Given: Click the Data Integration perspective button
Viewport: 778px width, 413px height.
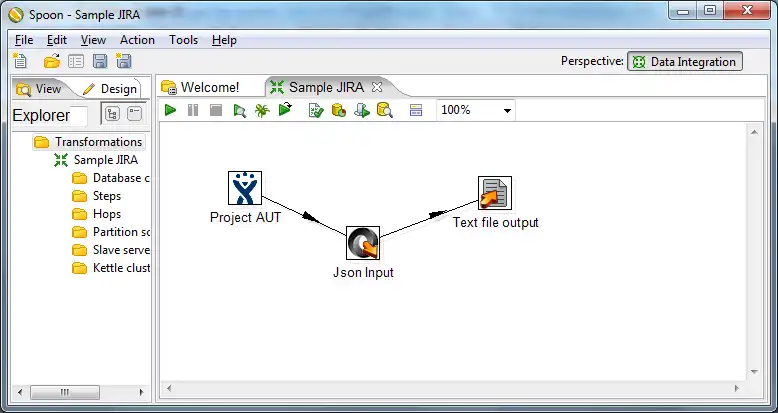Looking at the screenshot, I should point(685,62).
